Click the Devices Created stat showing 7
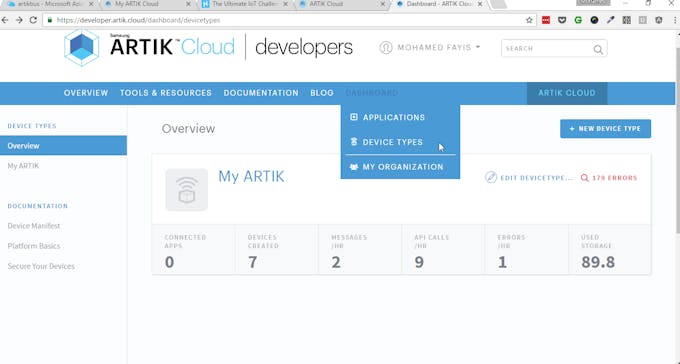Viewport: 680px width, 364px height. point(277,250)
